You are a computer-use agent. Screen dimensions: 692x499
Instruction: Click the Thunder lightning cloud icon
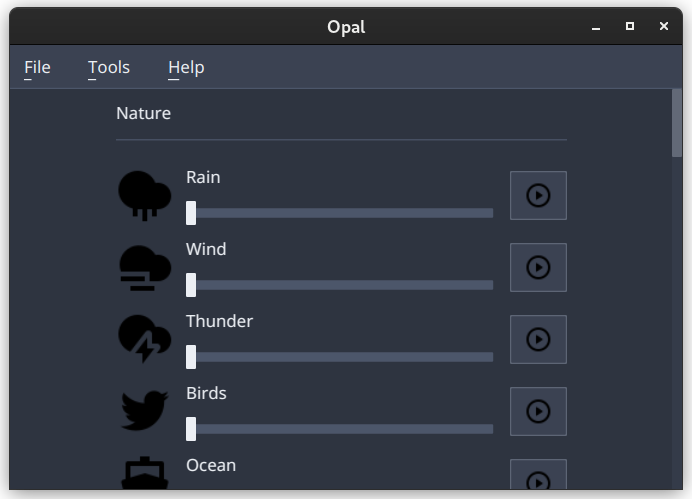coord(144,339)
